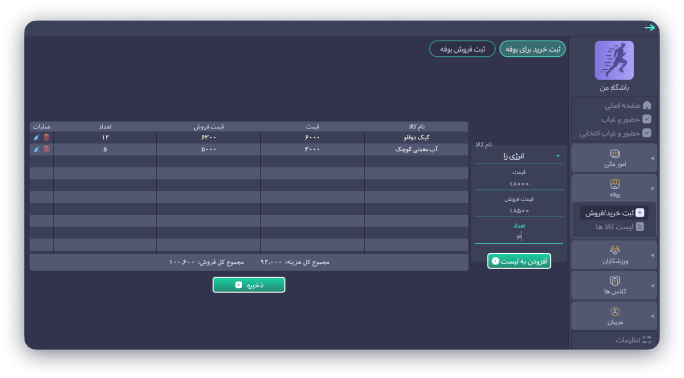Click the green arrow icon at top
The width and height of the screenshot is (684, 378).
click(650, 27)
